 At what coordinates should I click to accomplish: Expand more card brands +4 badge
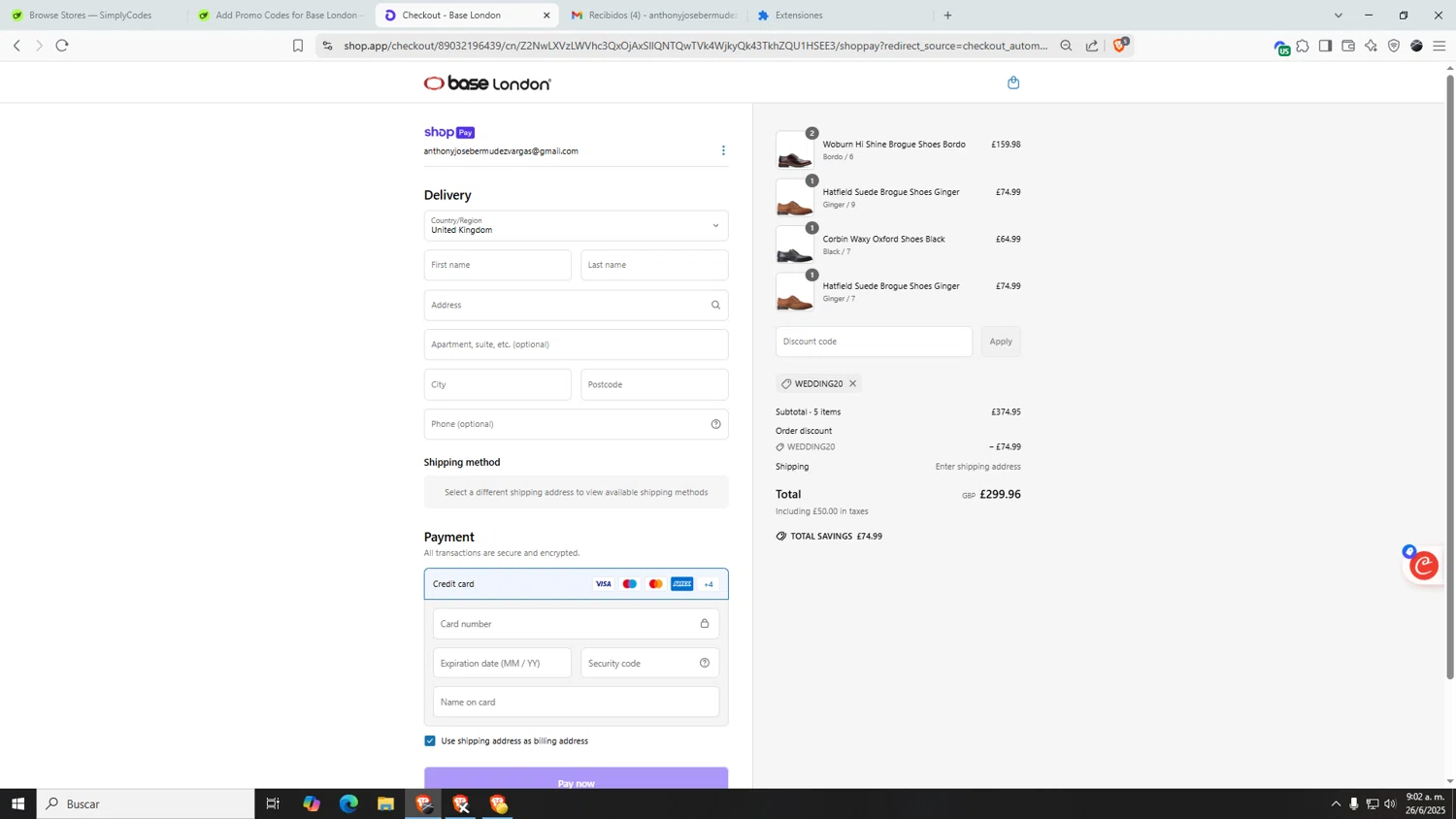click(x=709, y=584)
